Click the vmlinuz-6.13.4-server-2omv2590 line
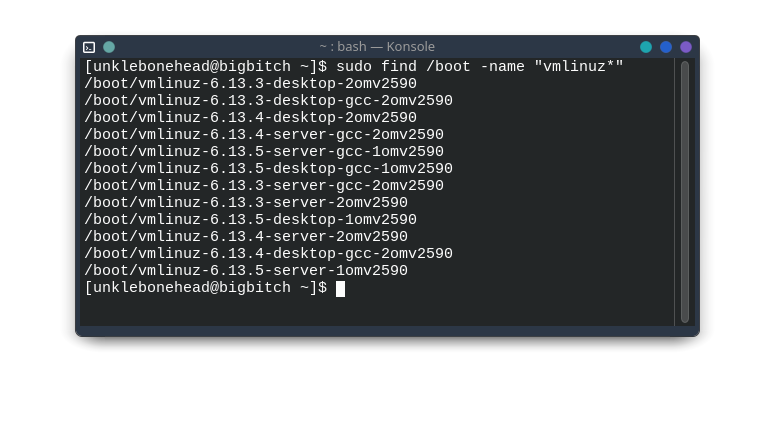 [246, 237]
